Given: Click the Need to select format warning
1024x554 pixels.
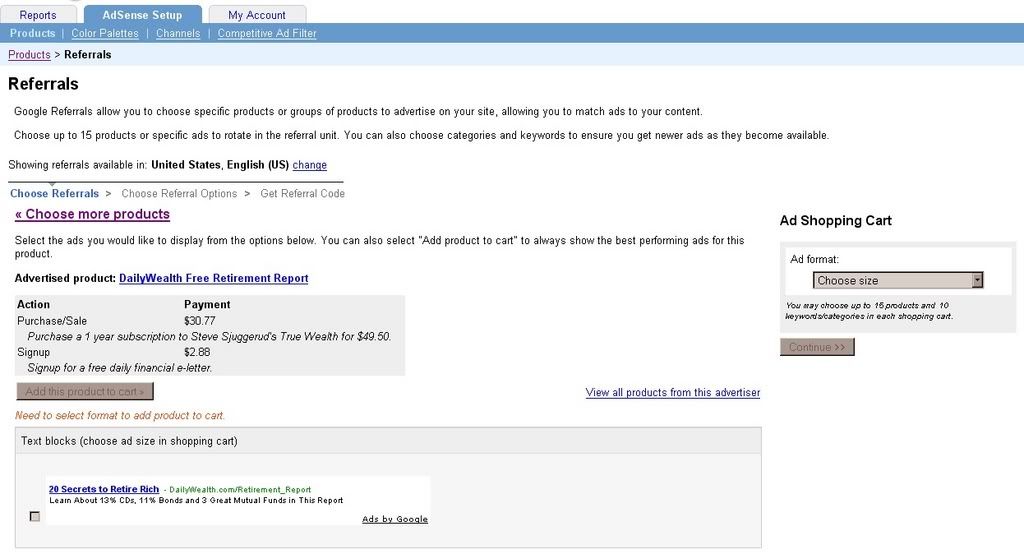Looking at the screenshot, I should pos(120,416).
